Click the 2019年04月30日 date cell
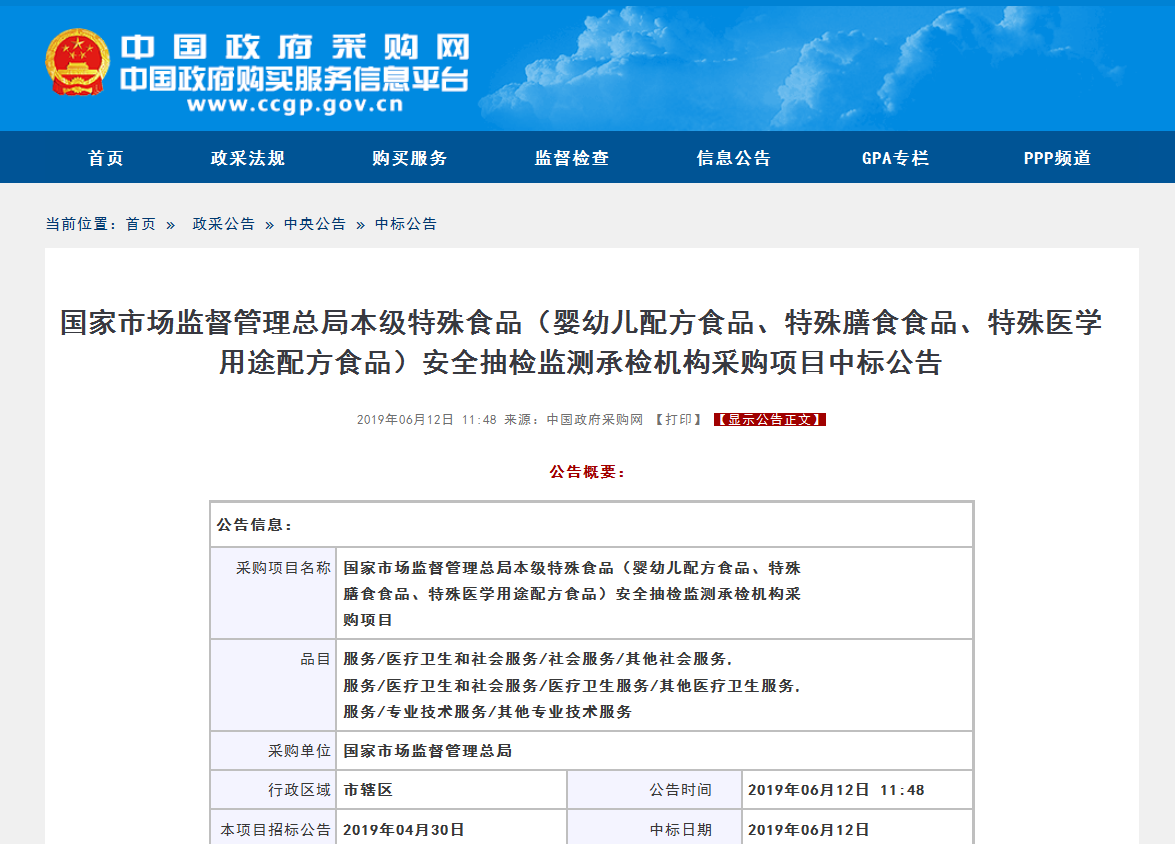The width and height of the screenshot is (1175, 844). coord(452,828)
